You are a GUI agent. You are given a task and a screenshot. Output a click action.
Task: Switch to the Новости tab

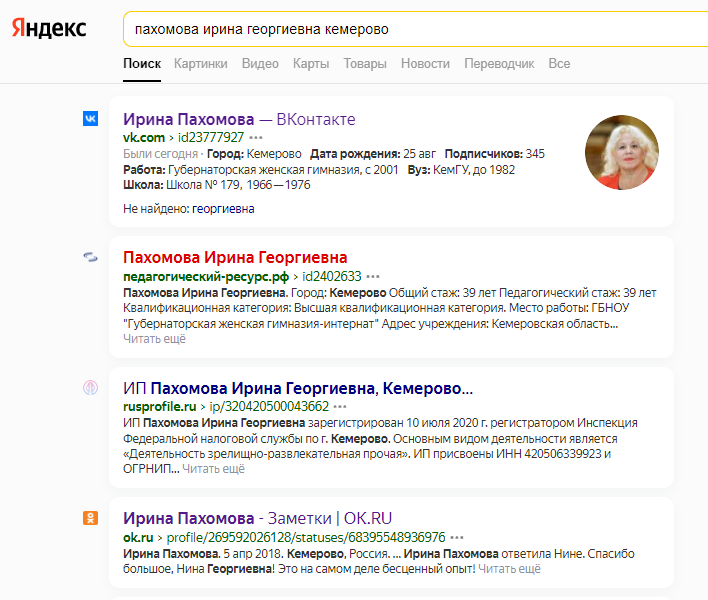pos(425,64)
